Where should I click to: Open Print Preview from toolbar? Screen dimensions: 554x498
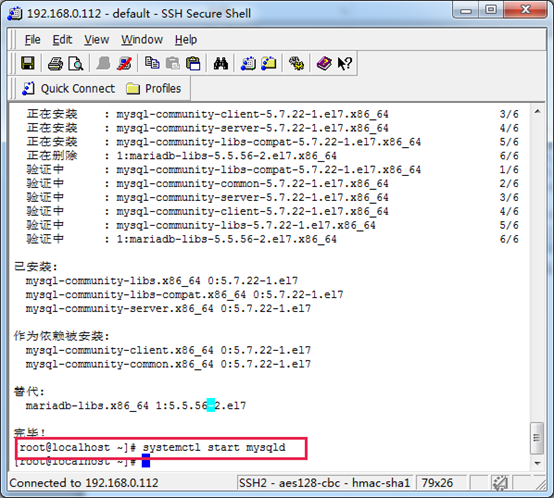[76, 64]
